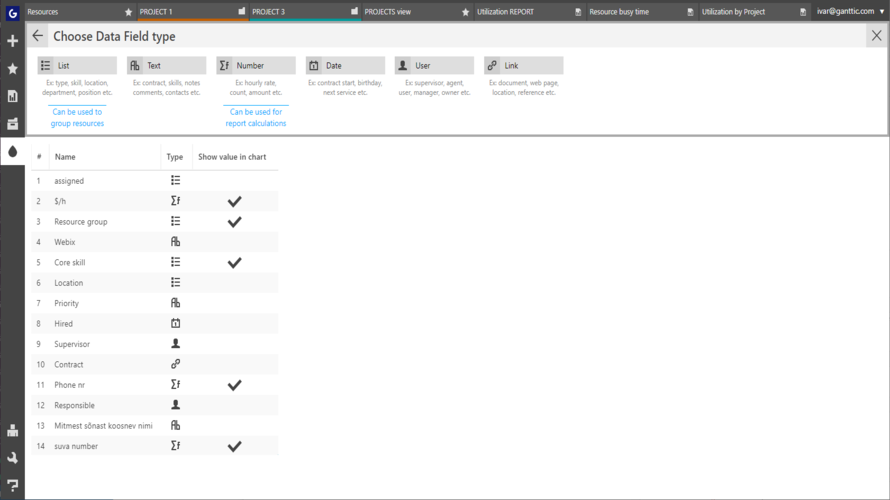Switch to the Resources tab

80,11
